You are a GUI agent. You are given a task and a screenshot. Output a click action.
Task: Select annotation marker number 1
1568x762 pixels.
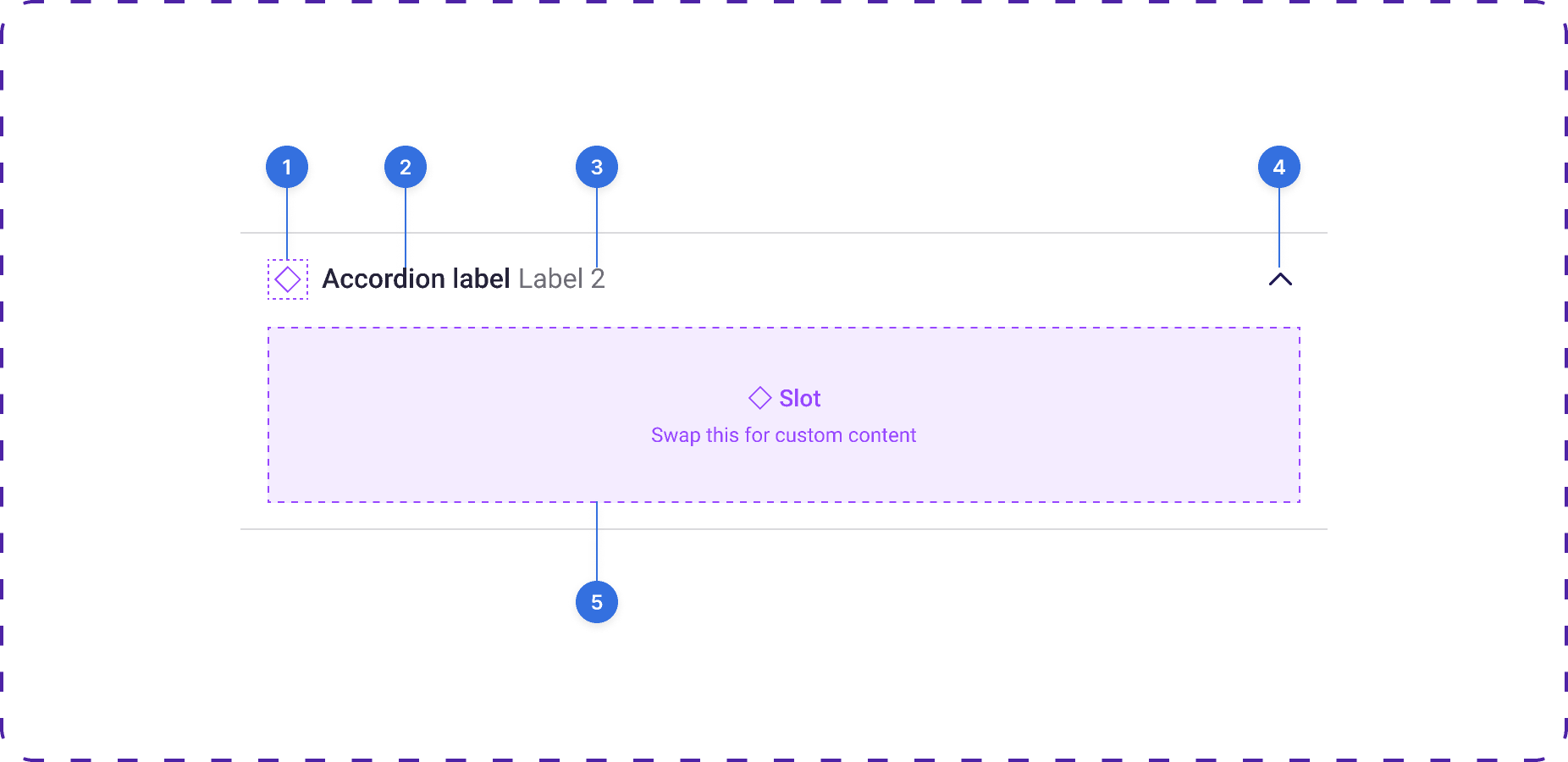(287, 168)
